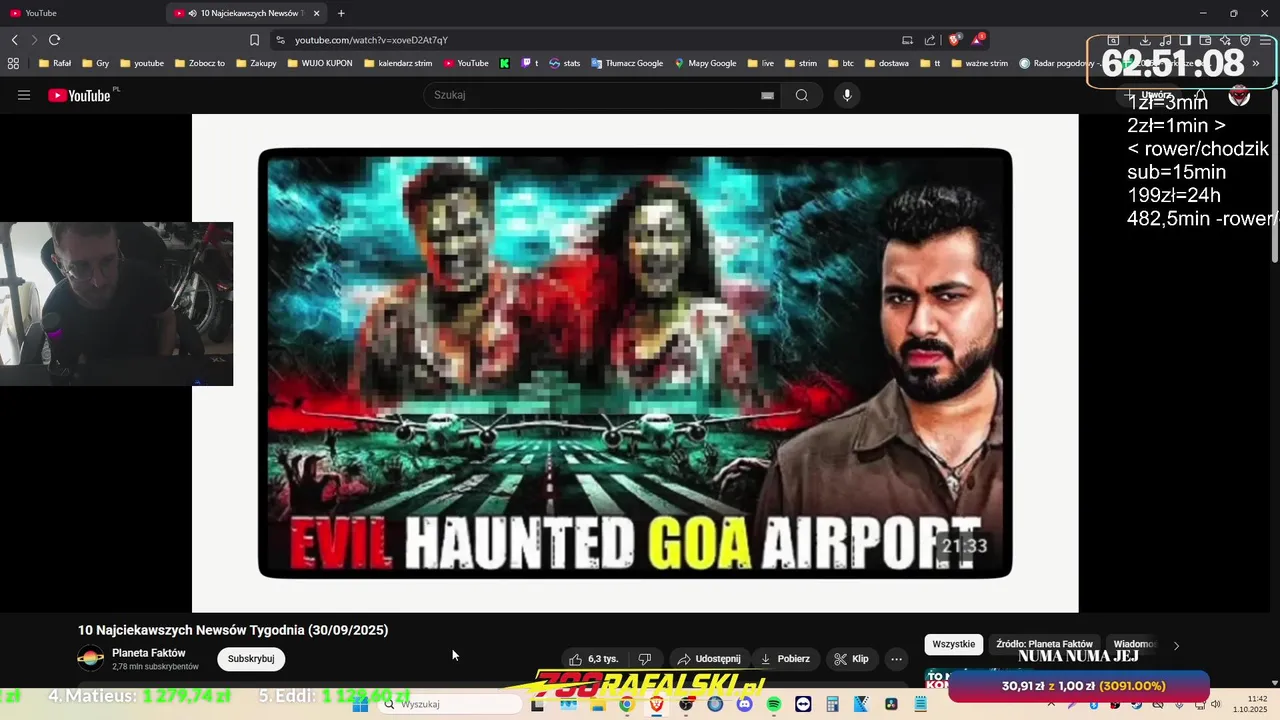Expand the WUJO KUPON bookmark folder

coord(319,63)
